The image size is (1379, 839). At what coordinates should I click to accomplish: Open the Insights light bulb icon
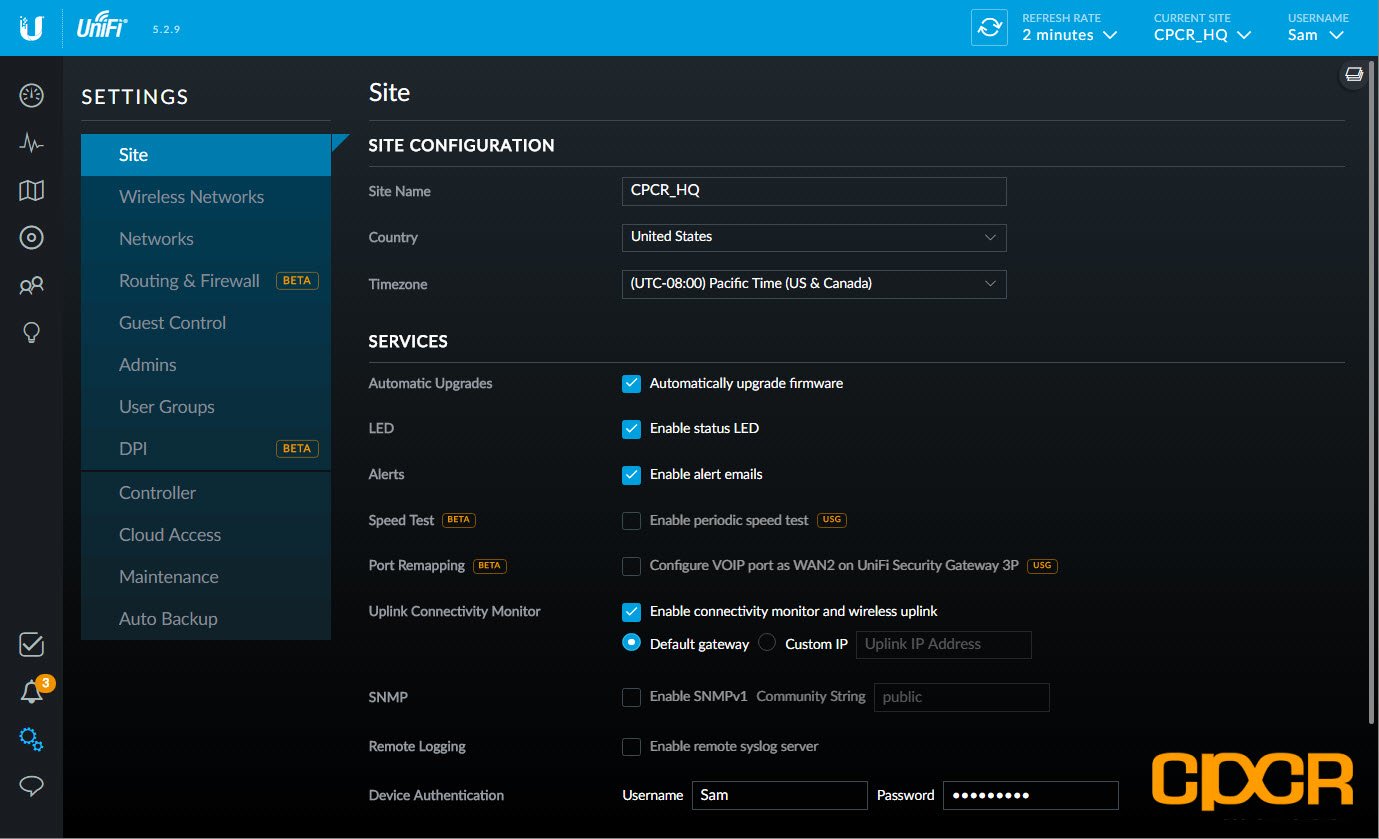pos(31,332)
